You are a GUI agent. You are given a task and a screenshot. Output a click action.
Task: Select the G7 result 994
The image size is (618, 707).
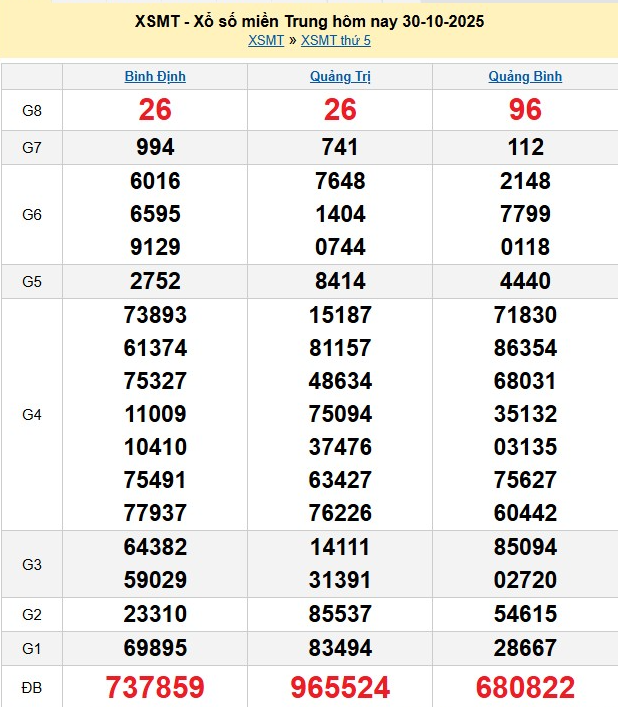click(155, 148)
